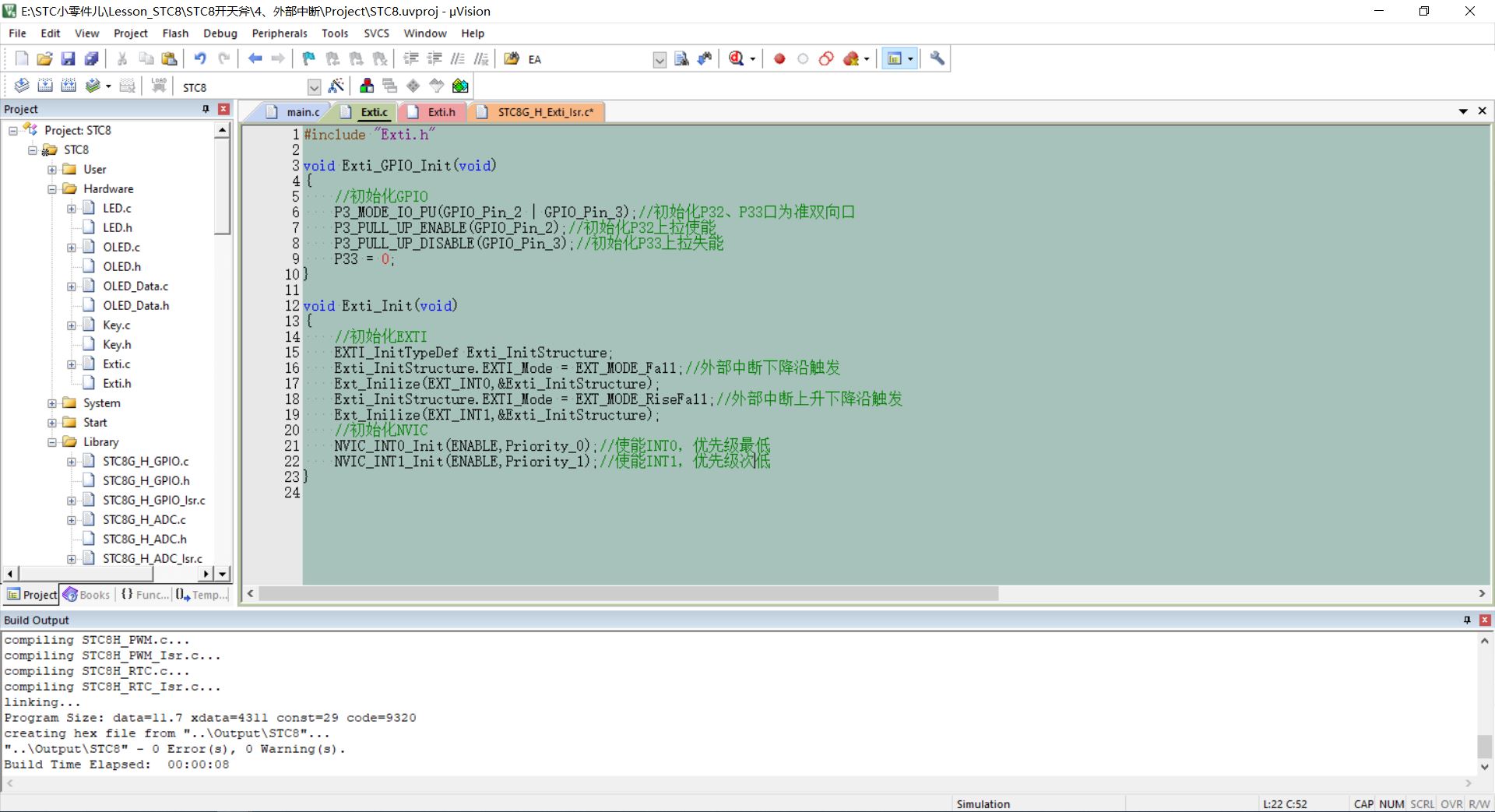The width and height of the screenshot is (1495, 812).
Task: Toggle a breakpoint with the red dot
Action: point(779,59)
